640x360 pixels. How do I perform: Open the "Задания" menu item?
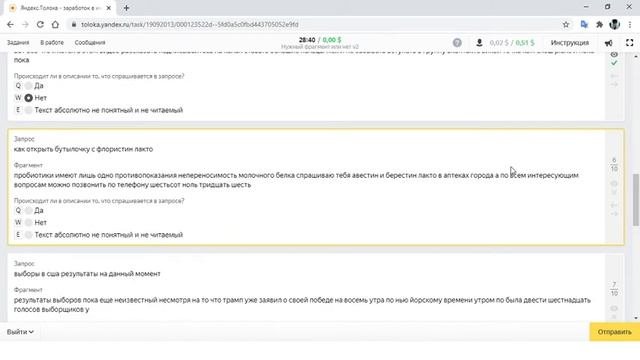point(18,42)
